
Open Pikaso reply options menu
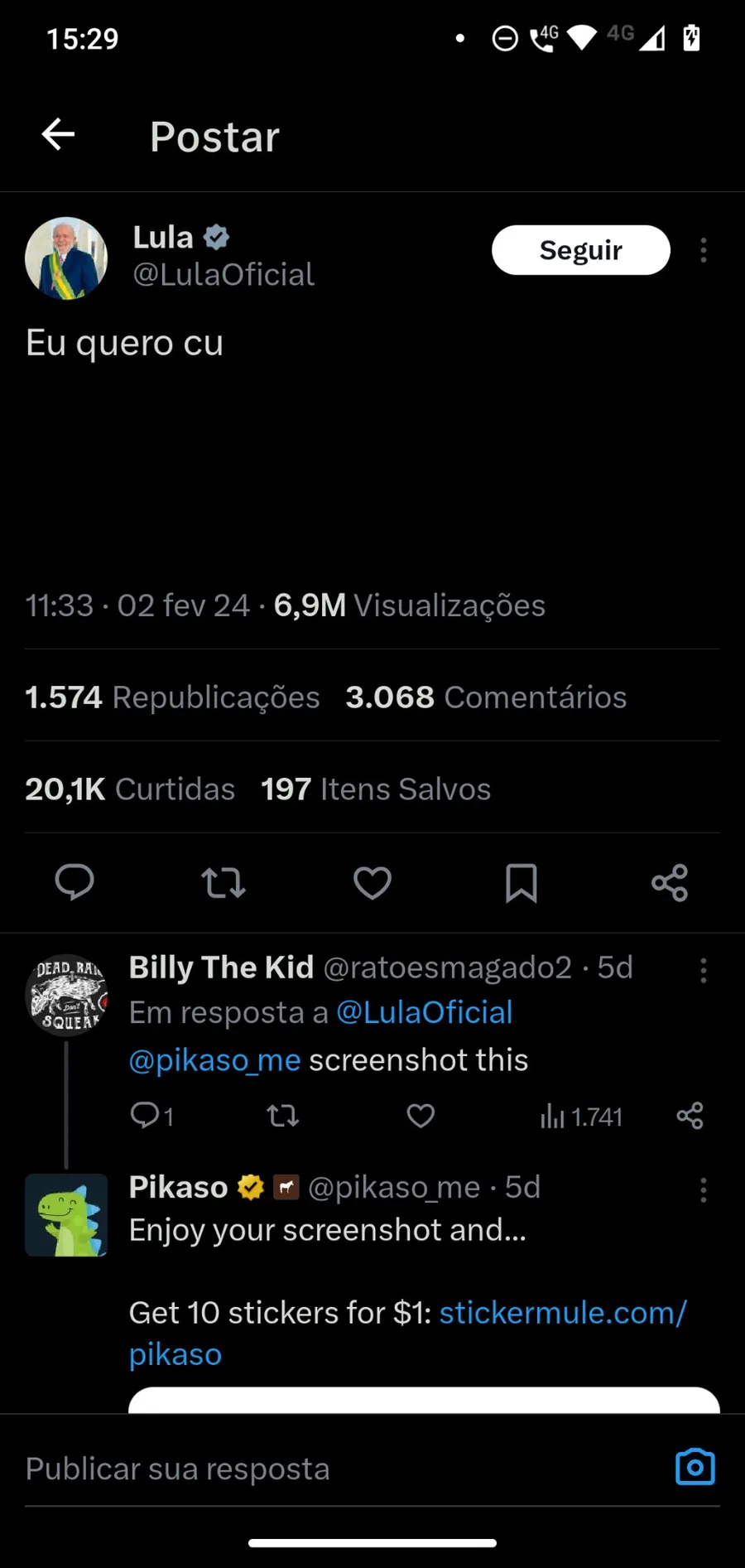point(704,1190)
